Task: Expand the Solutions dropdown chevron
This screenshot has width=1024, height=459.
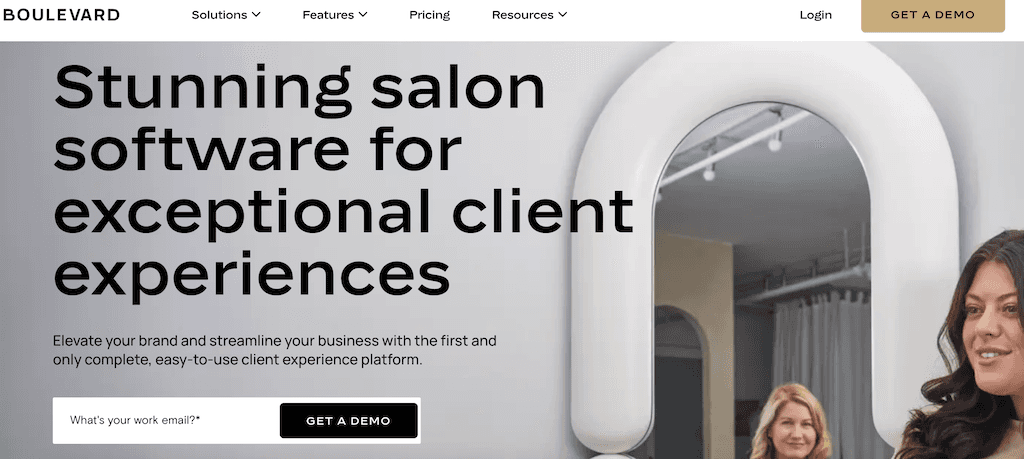Action: (x=256, y=14)
